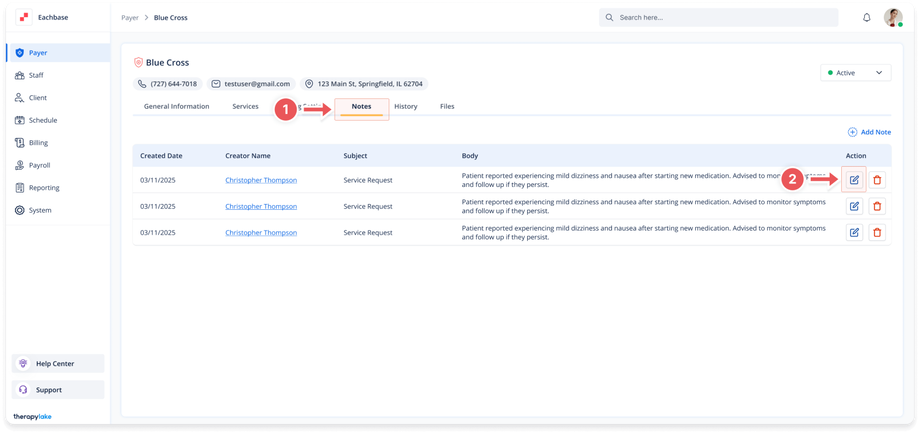Open the user profile avatar
Image resolution: width=920 pixels, height=434 pixels.
(892, 18)
